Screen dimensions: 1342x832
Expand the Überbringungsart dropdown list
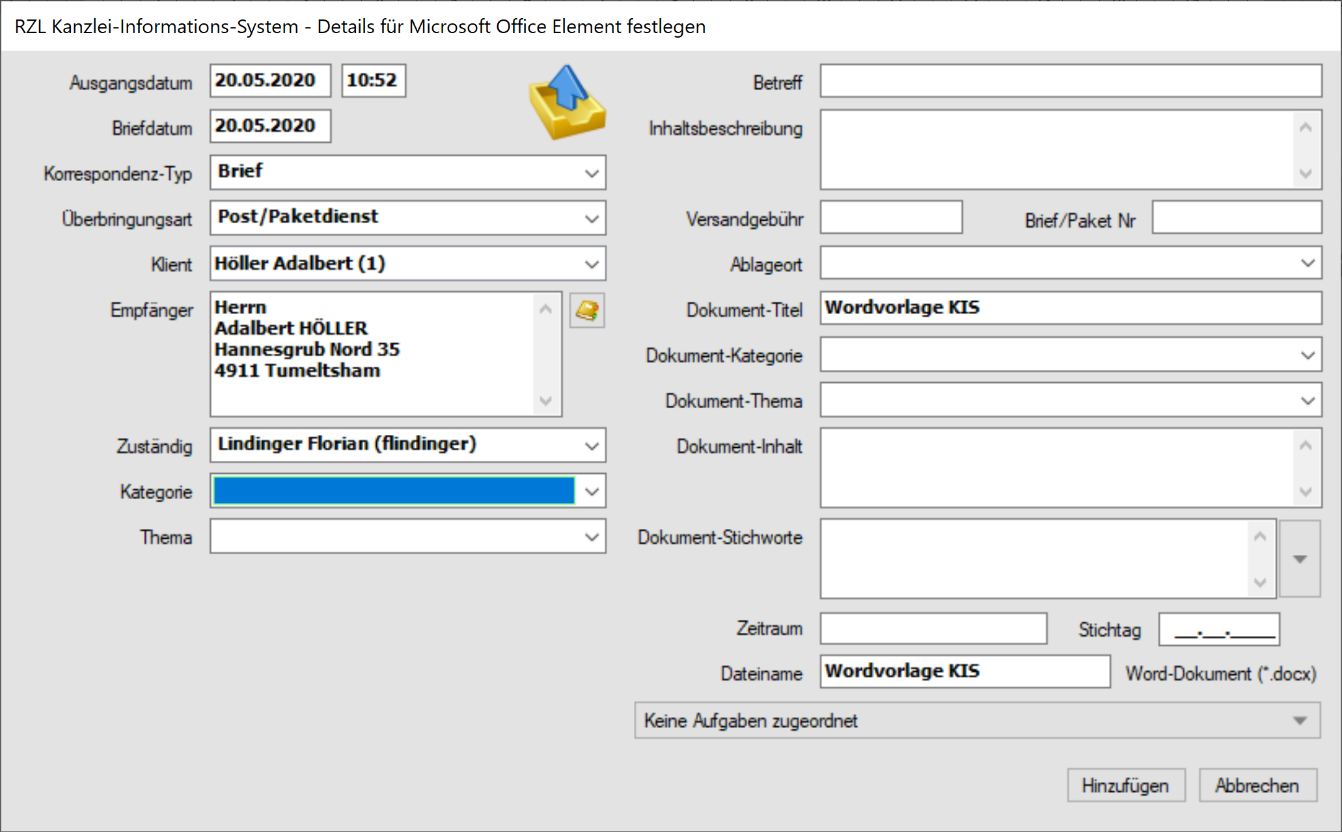[591, 218]
